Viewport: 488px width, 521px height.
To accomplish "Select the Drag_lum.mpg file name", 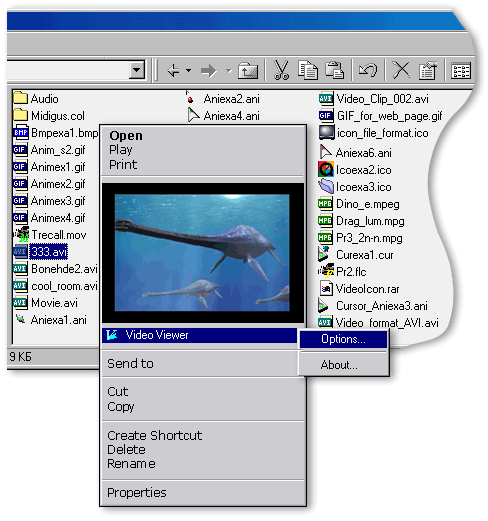I will point(370,221).
